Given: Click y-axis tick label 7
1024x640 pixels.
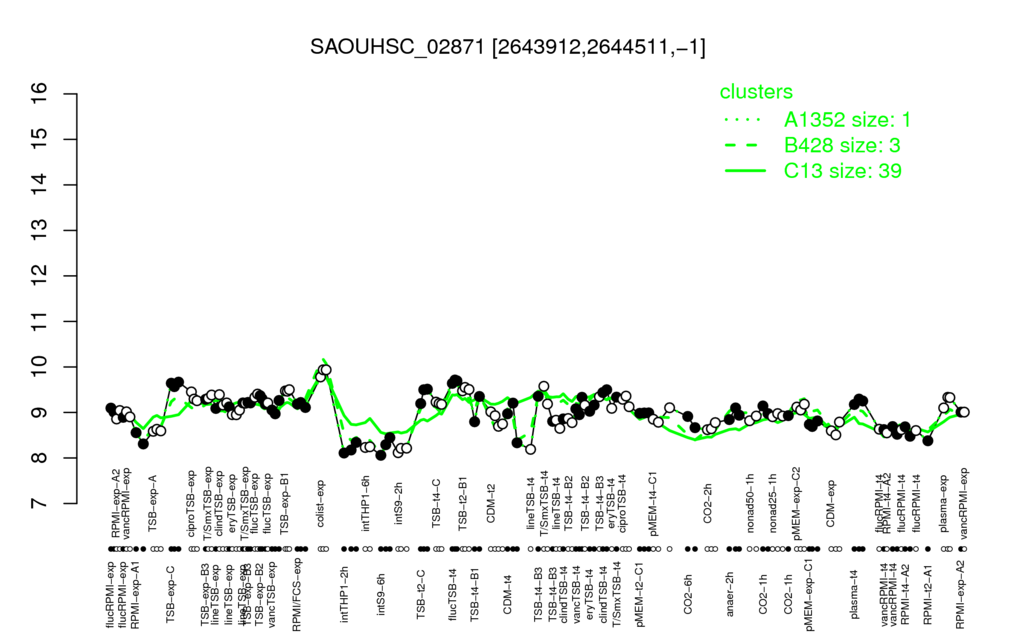Looking at the screenshot, I should (x=40, y=504).
